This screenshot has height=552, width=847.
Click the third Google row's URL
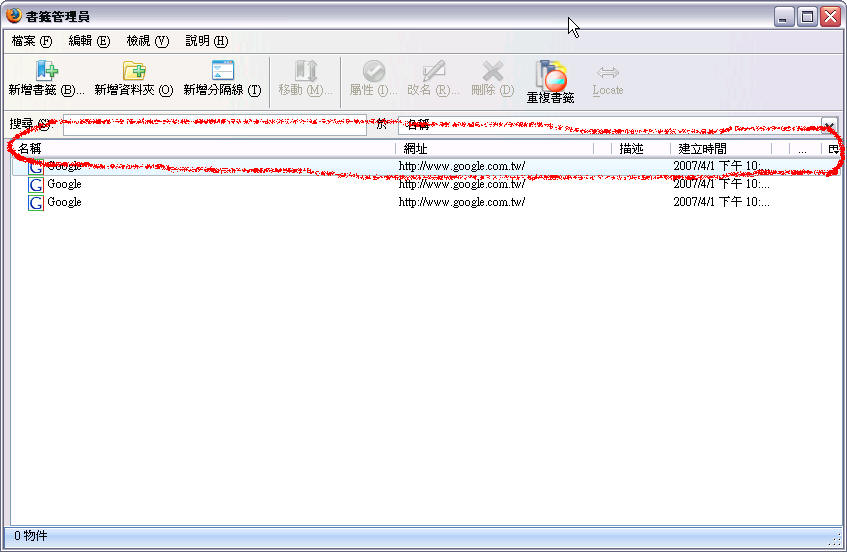(462, 202)
